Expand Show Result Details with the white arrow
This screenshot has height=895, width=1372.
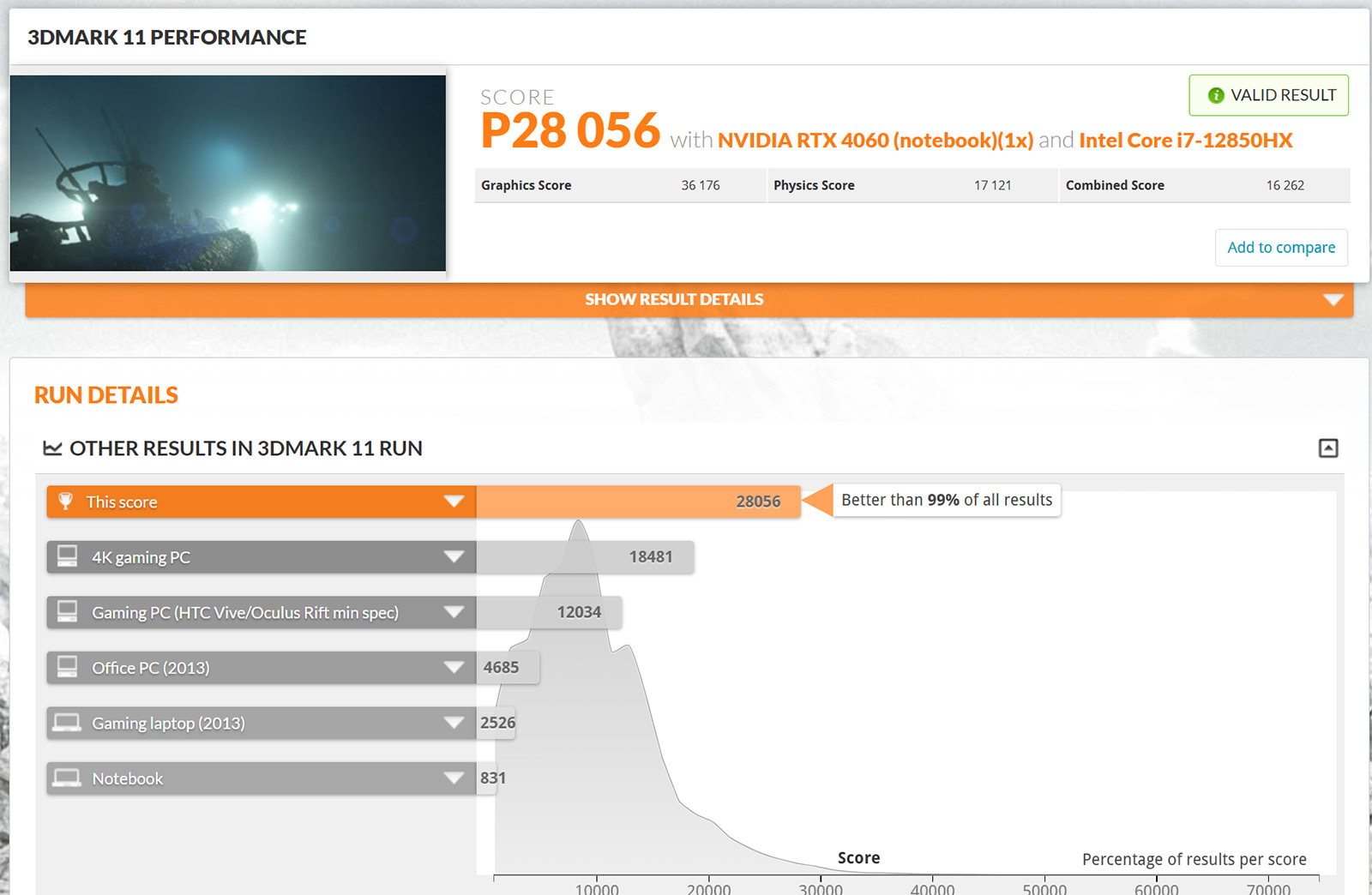(x=1333, y=300)
